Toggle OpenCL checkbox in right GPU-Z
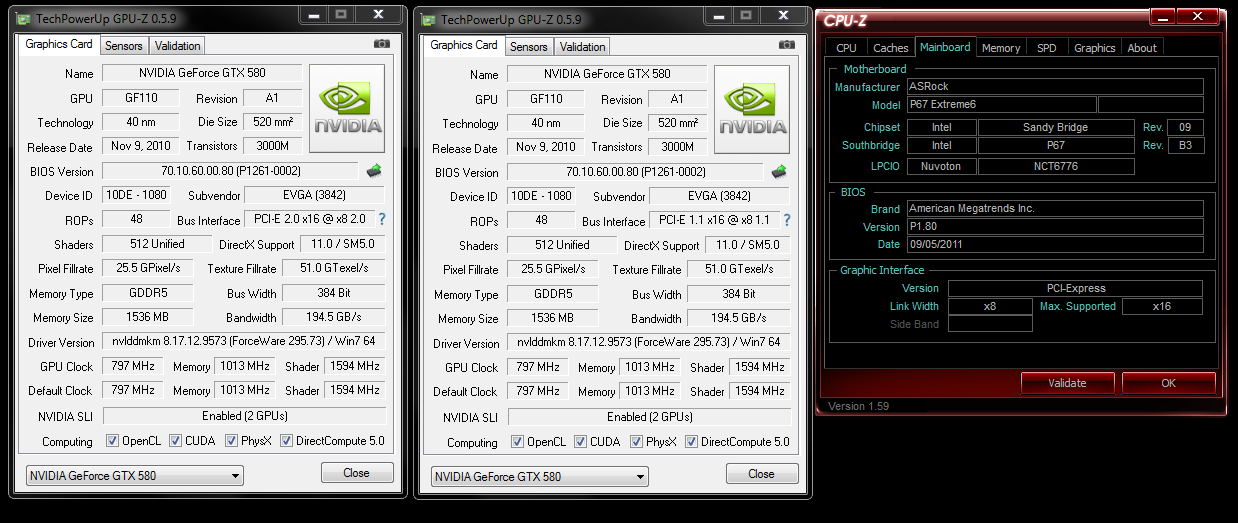The width and height of the screenshot is (1238, 523). (x=517, y=442)
